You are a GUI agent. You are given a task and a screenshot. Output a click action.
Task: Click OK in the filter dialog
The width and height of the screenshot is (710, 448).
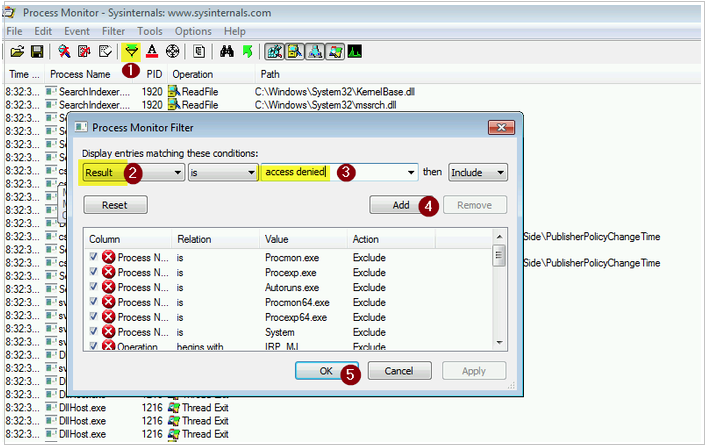click(x=326, y=371)
